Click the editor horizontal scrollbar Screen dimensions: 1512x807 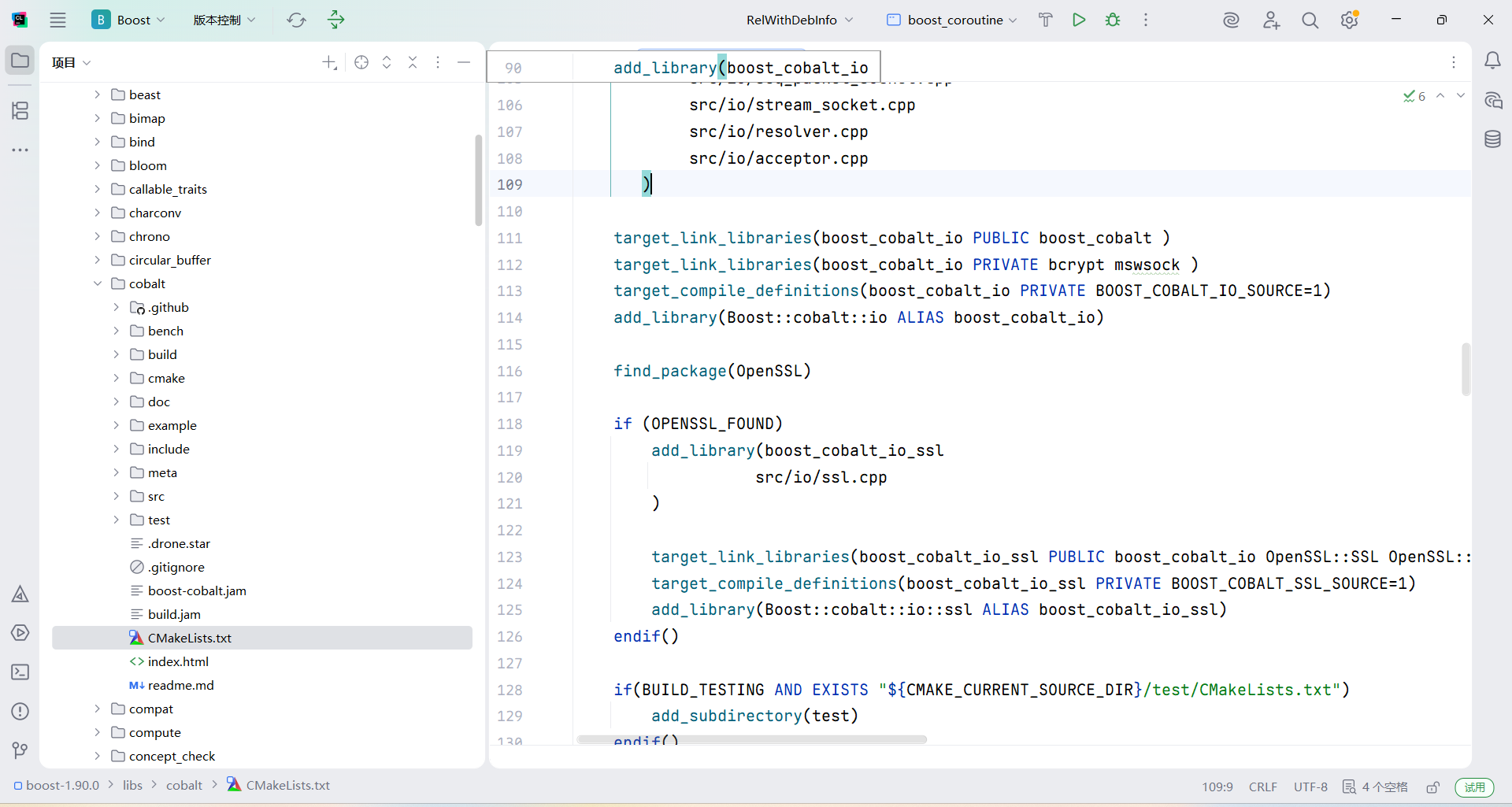click(751, 739)
